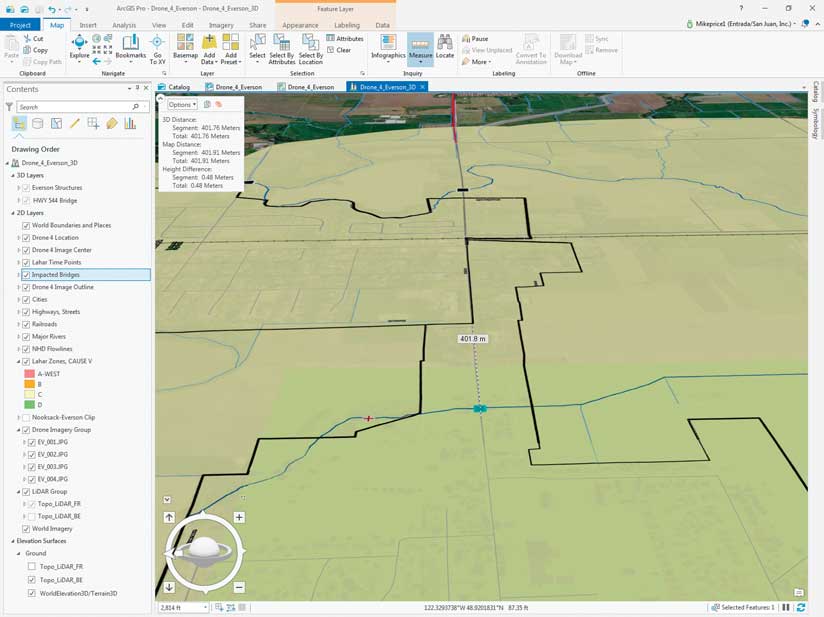Collapse the 2D Layers group
The width and height of the screenshot is (824, 617).
point(13,213)
